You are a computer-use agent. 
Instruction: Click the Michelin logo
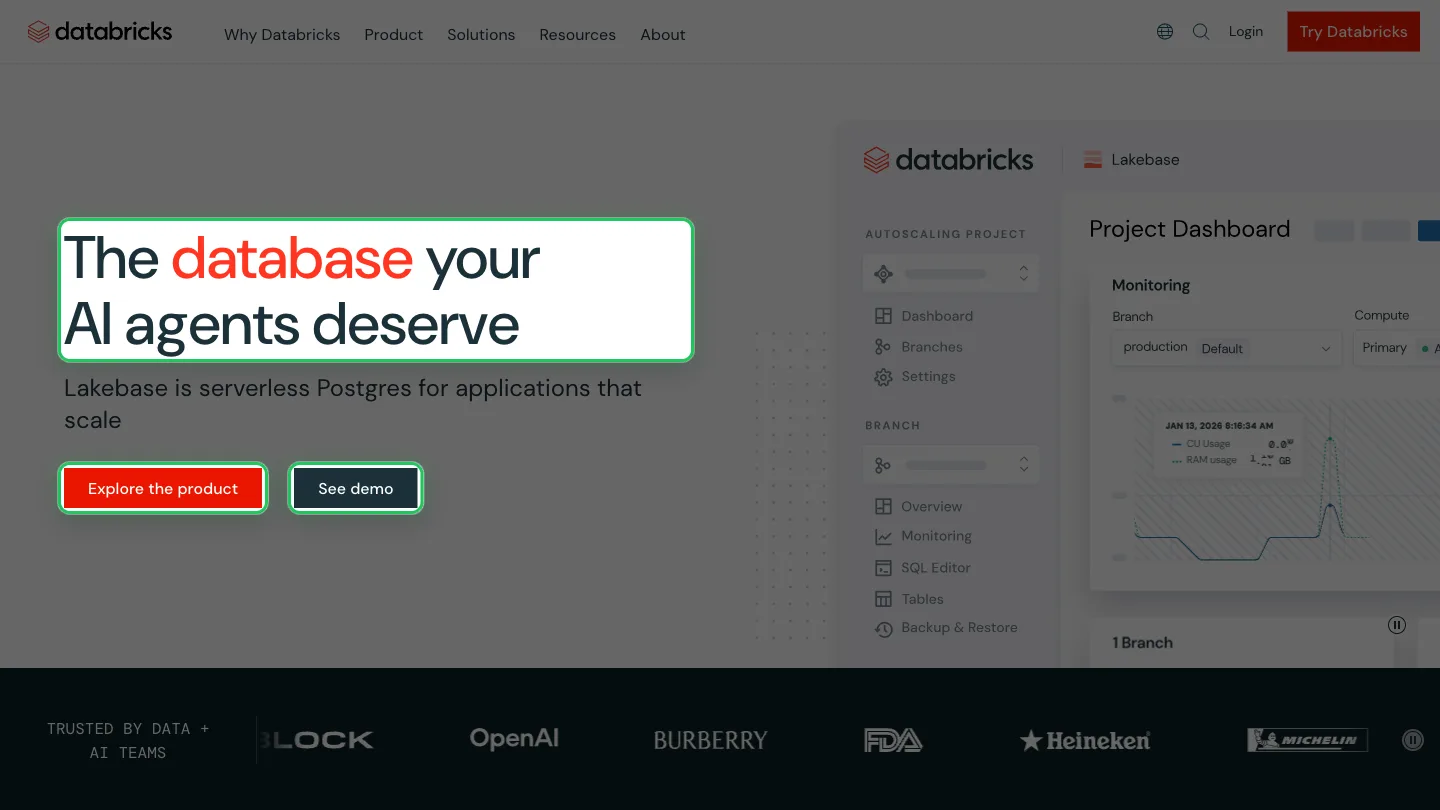point(1308,740)
